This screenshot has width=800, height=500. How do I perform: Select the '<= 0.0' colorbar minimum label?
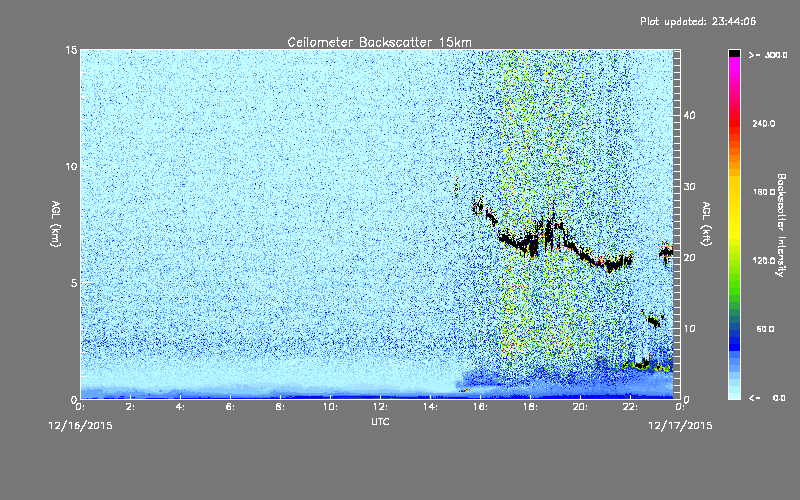(x=767, y=397)
